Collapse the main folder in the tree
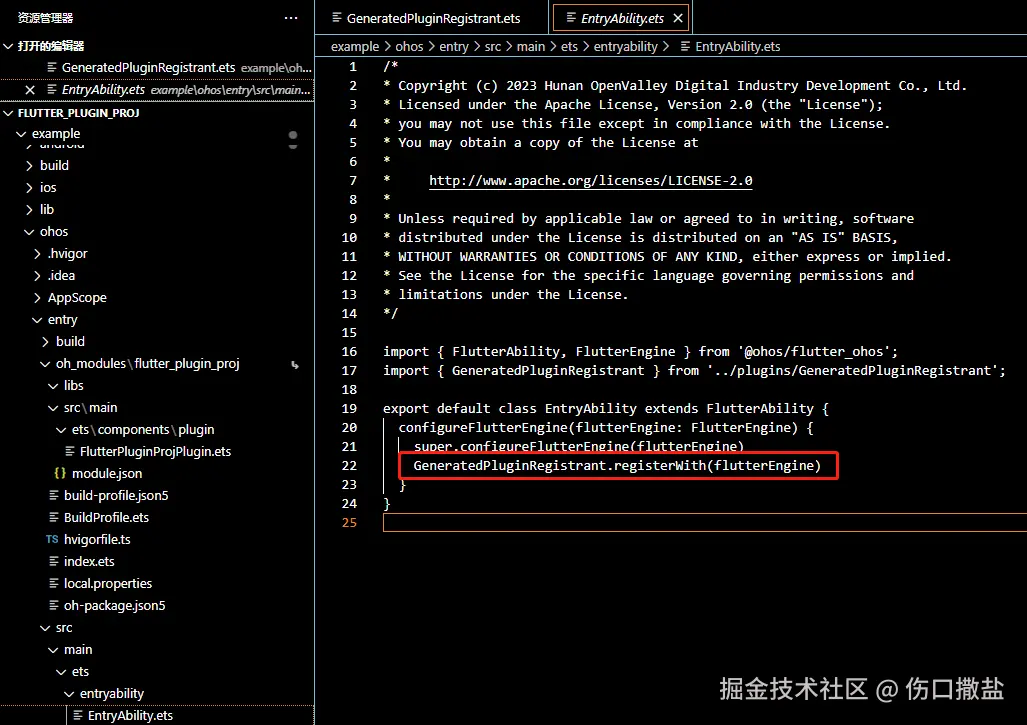 [x=53, y=650]
